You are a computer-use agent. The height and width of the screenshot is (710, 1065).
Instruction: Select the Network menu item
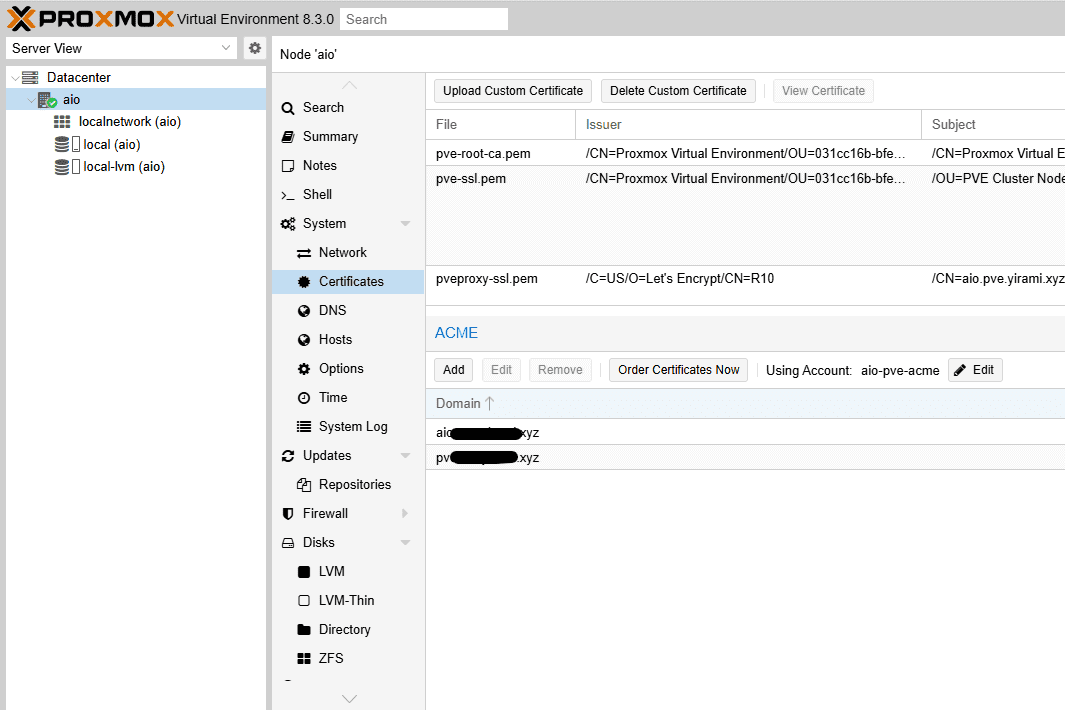348,253
